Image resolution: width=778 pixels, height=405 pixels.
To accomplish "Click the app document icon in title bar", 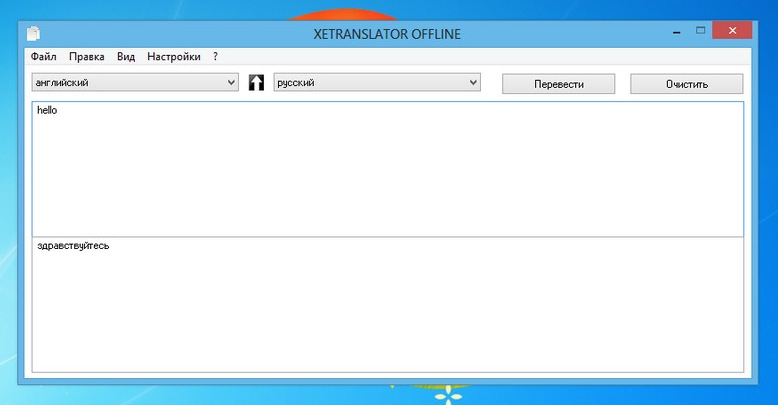I will [33, 34].
